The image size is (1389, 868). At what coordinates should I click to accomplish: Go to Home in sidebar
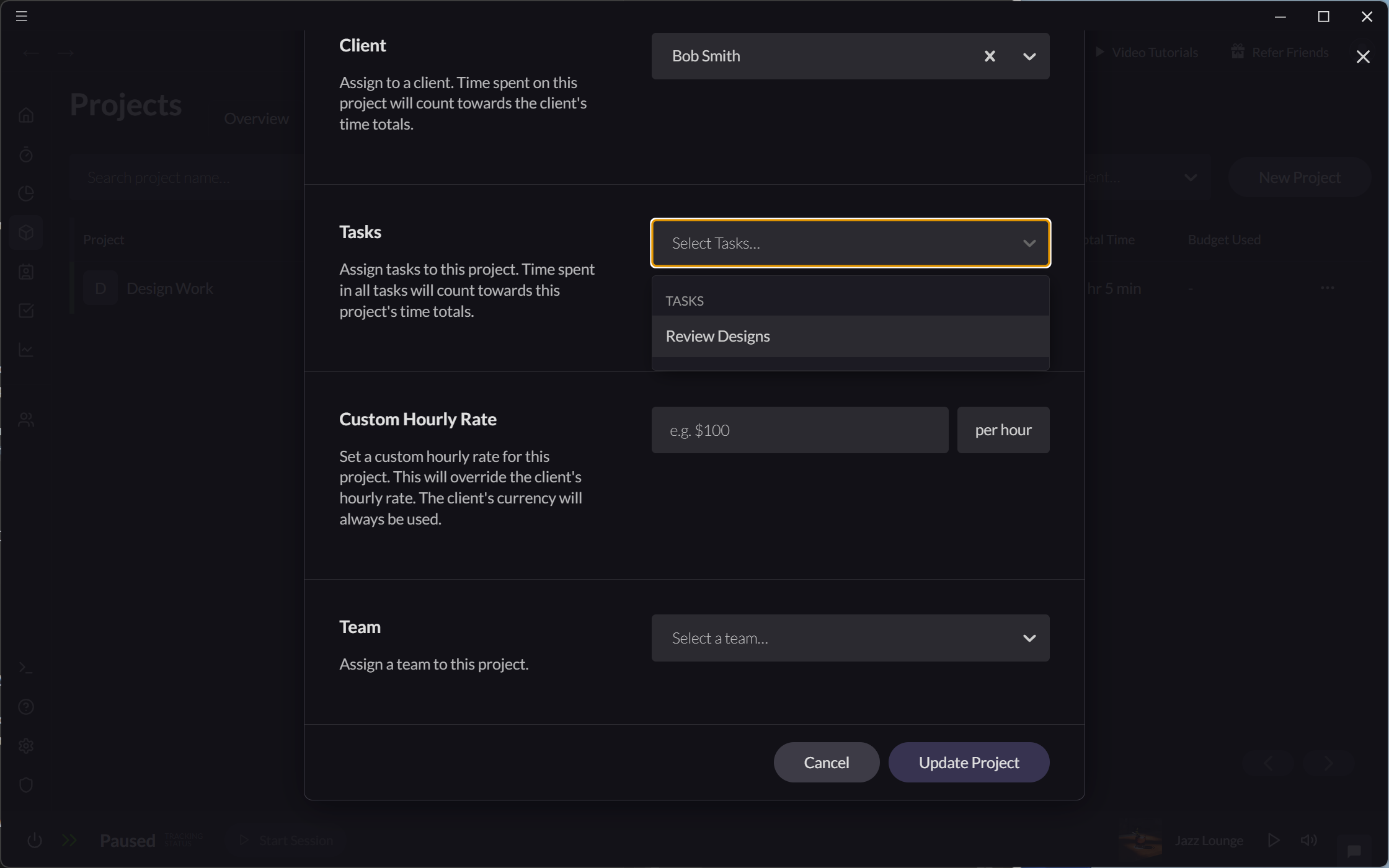pos(26,116)
